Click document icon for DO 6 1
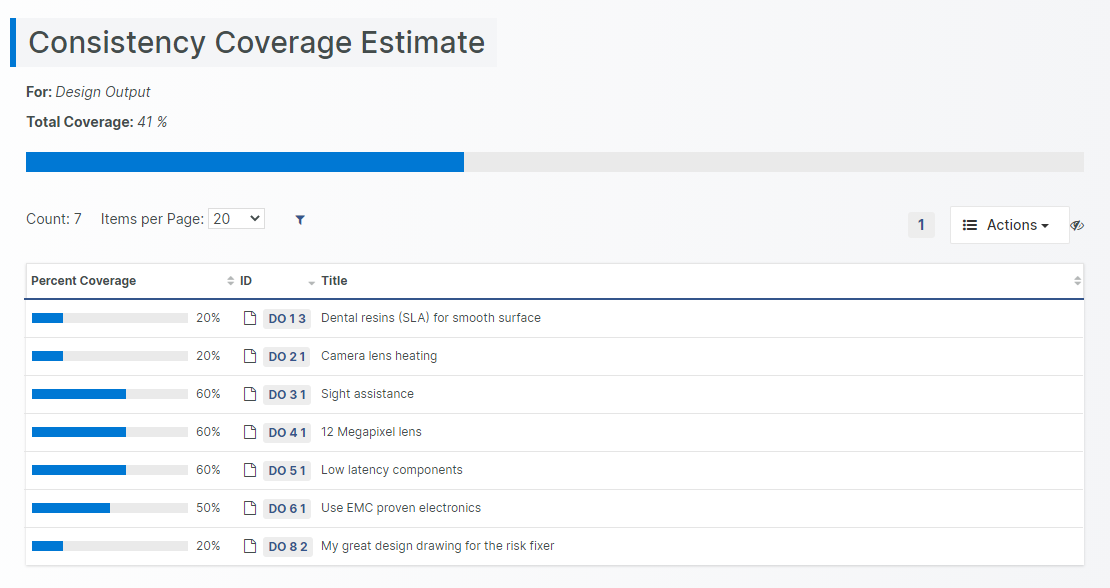The height and width of the screenshot is (588, 1110). (250, 508)
